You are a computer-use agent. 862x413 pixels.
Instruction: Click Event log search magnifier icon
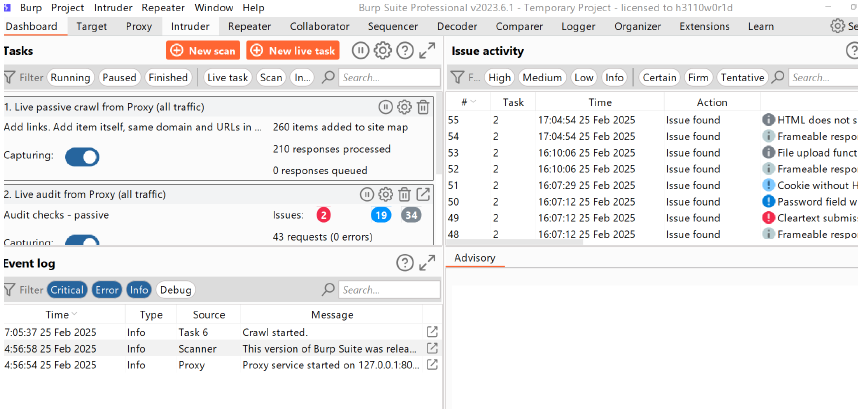coord(328,289)
